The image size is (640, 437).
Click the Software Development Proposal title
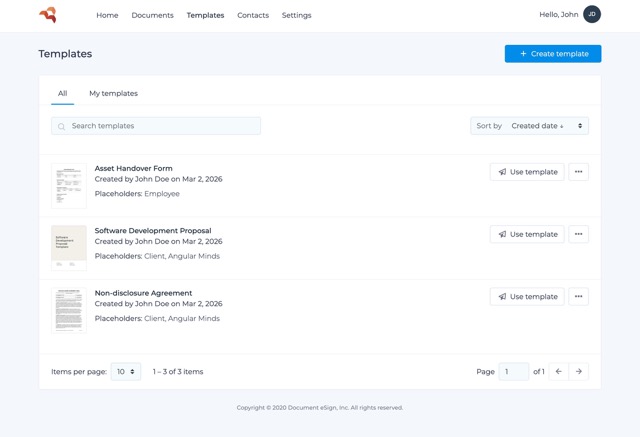153,231
